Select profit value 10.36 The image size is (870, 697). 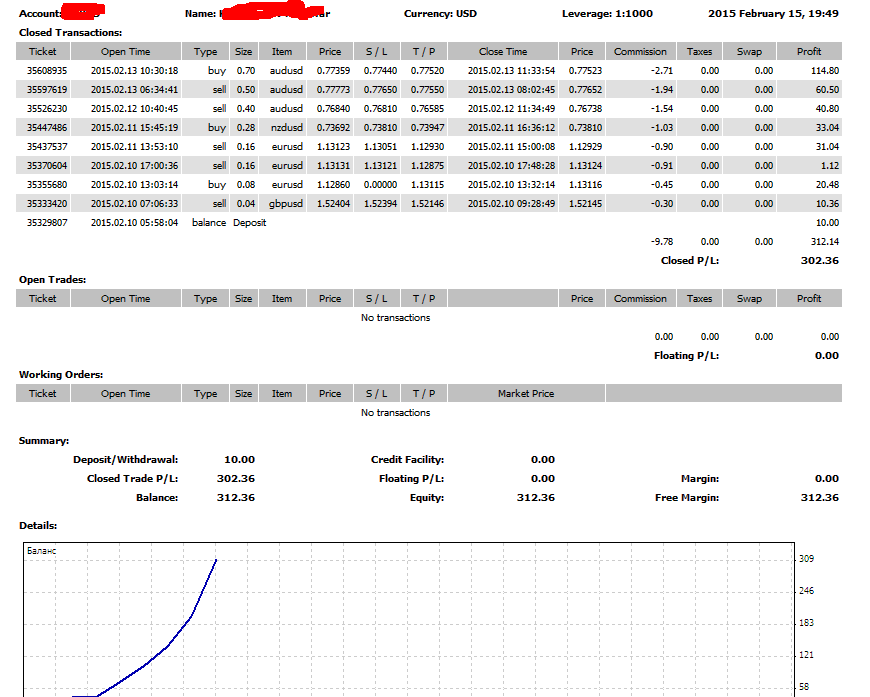827,204
